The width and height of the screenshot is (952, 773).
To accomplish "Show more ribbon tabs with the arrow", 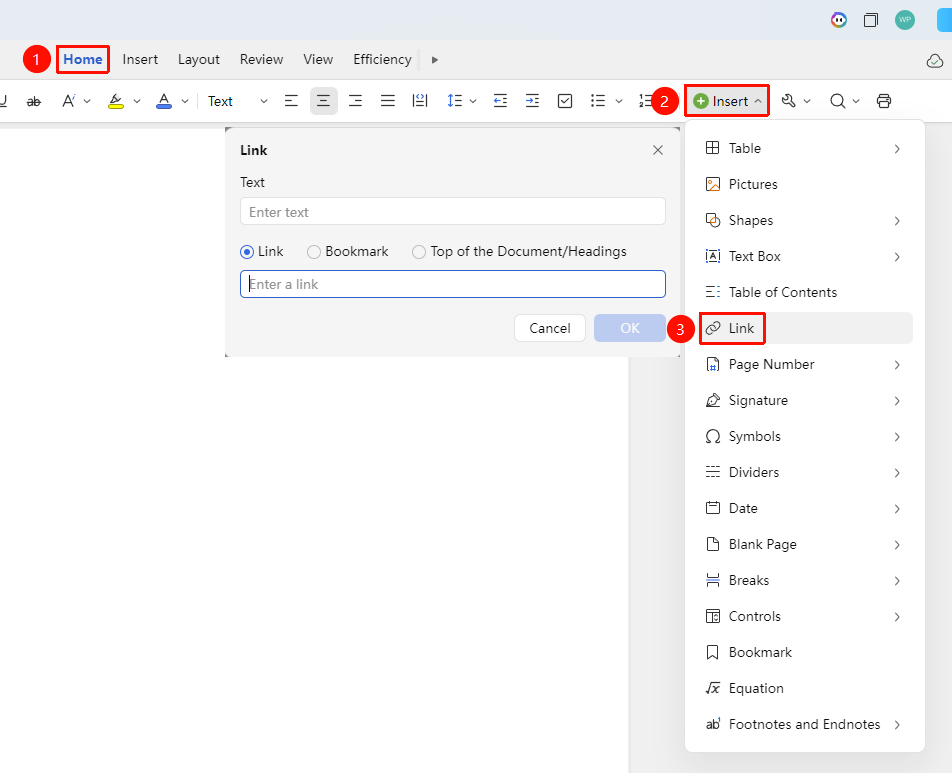I will tap(435, 60).
